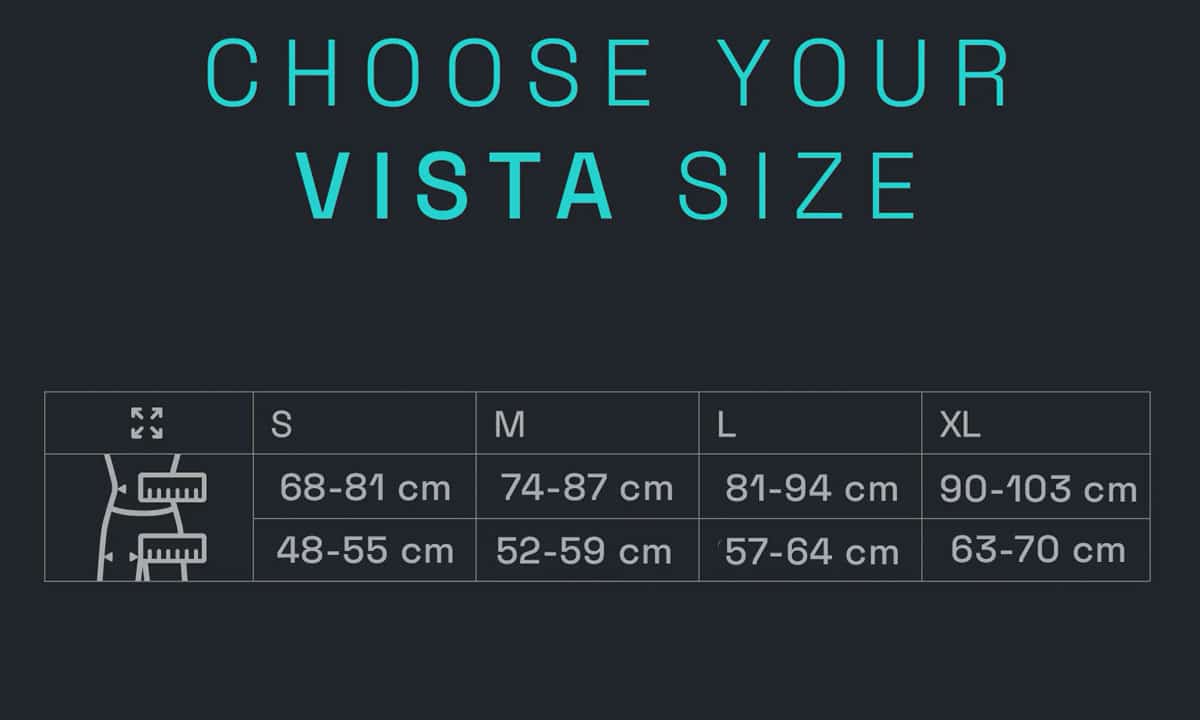The height and width of the screenshot is (720, 1200).
Task: Select the XL size column header
Action: 960,425
